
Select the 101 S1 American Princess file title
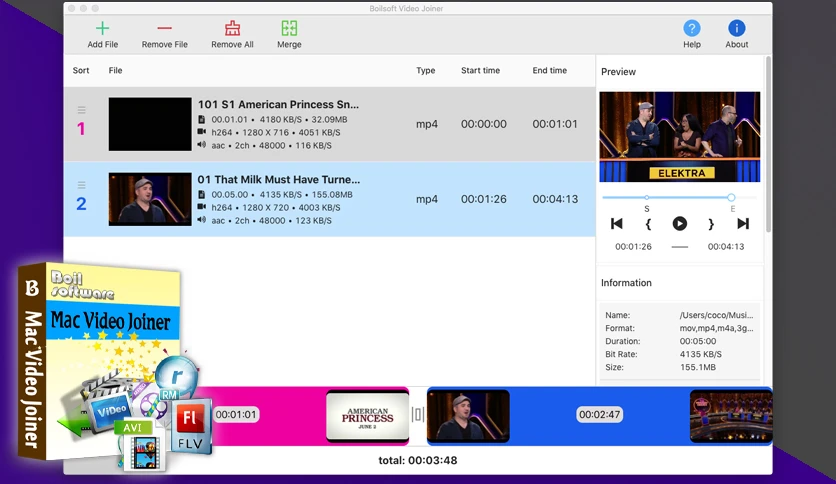tap(278, 104)
